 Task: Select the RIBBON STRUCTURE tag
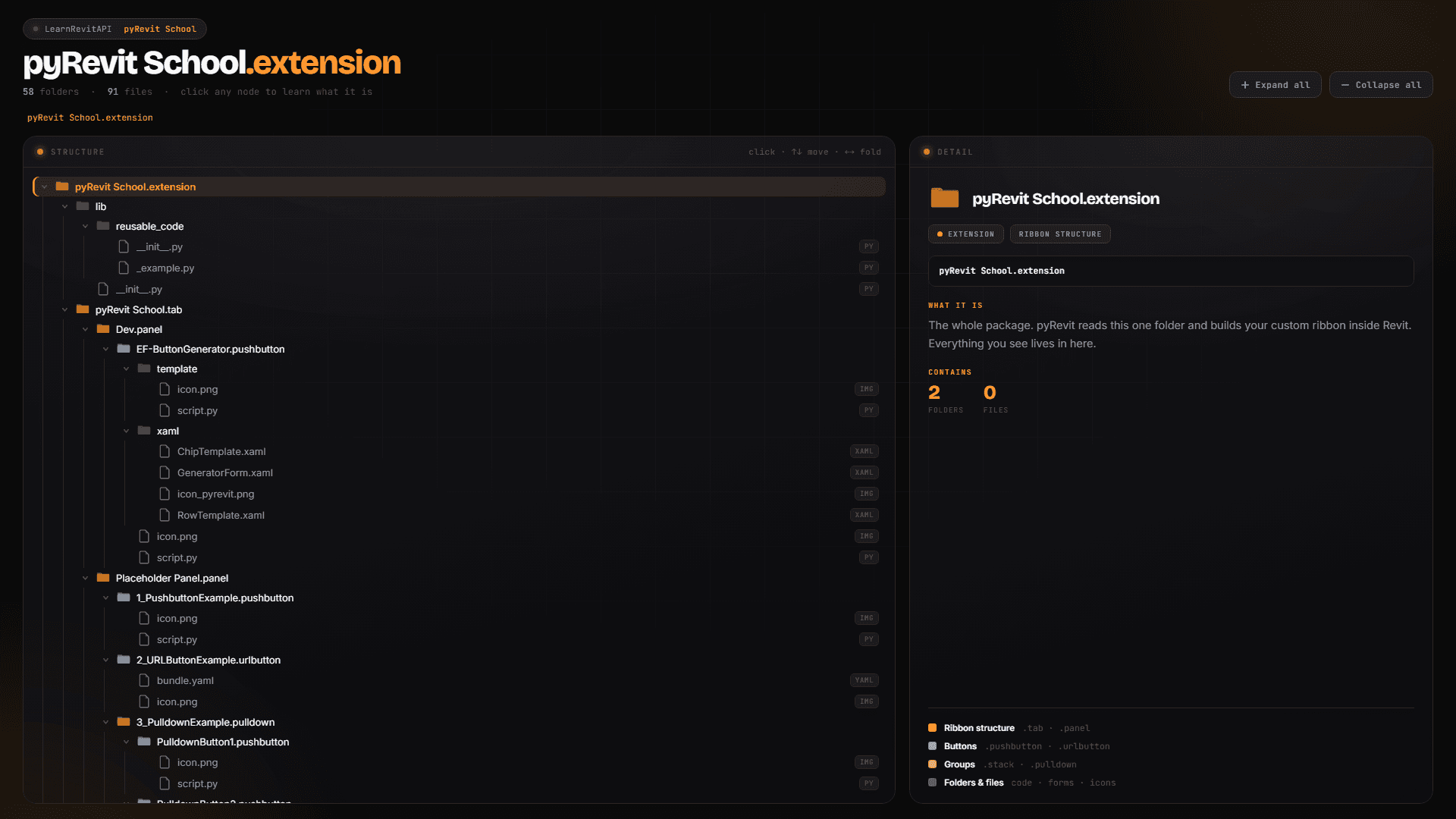point(1060,234)
